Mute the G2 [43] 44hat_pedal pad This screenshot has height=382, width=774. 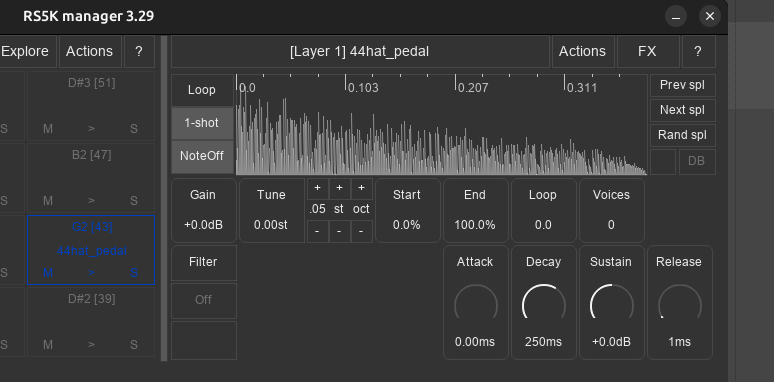click(48, 273)
